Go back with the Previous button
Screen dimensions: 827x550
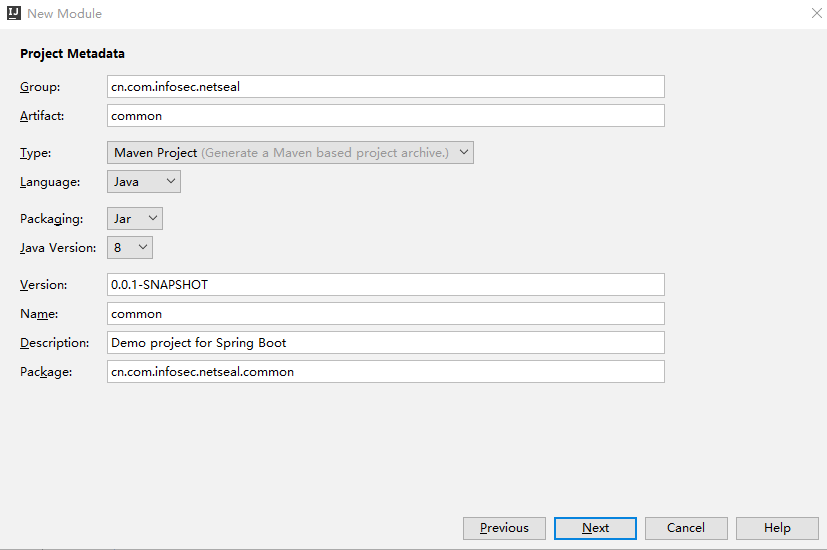[x=504, y=528]
